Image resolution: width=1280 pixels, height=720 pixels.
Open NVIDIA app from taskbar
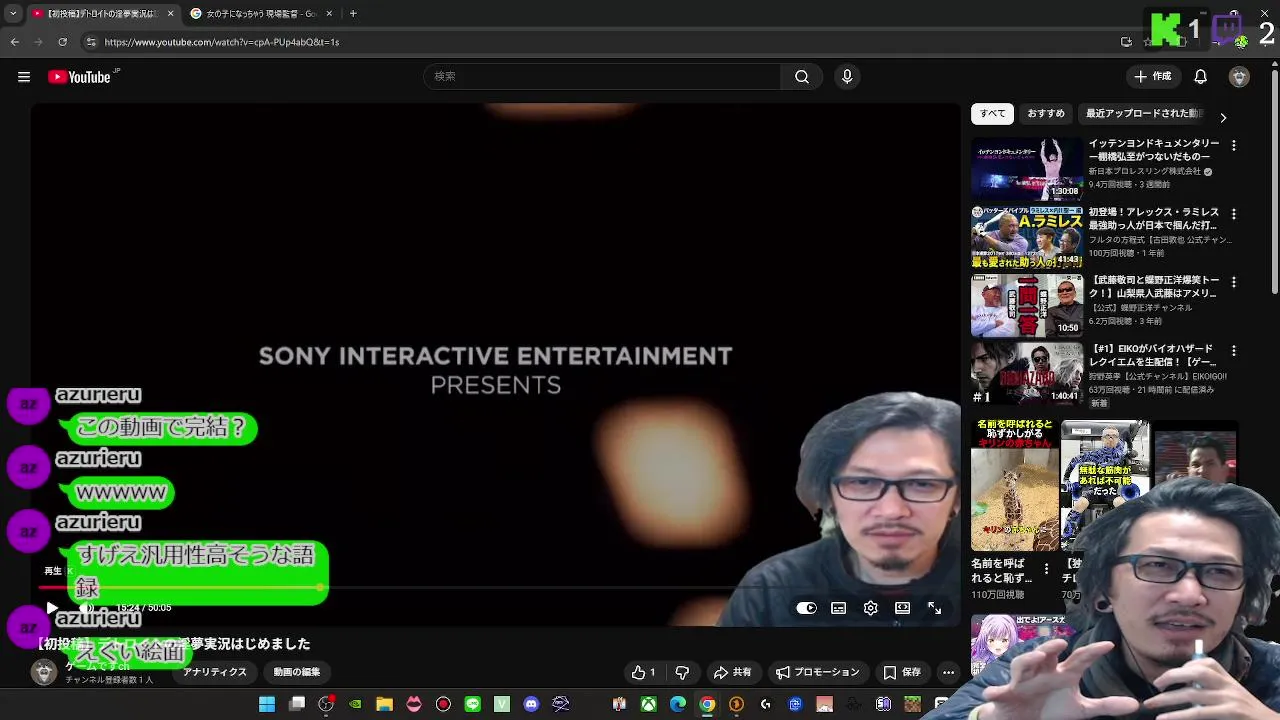click(355, 704)
